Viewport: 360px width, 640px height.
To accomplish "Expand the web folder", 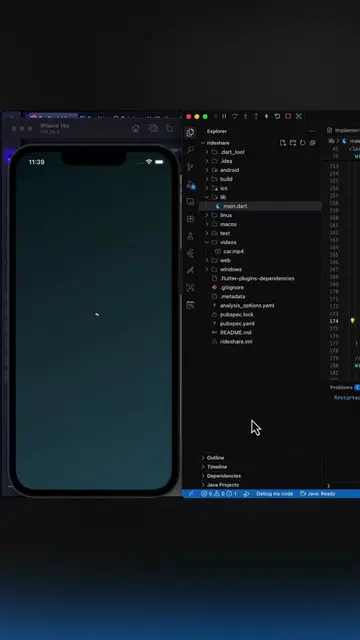I will 207,260.
